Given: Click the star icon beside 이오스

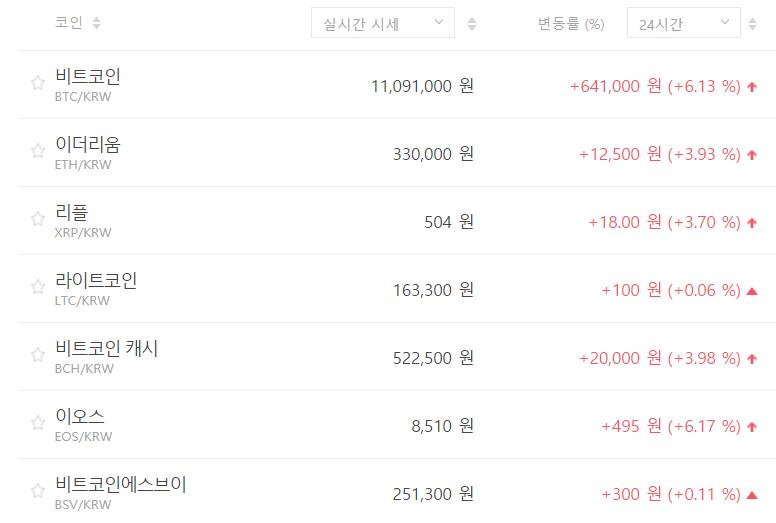Looking at the screenshot, I should coord(38,423).
